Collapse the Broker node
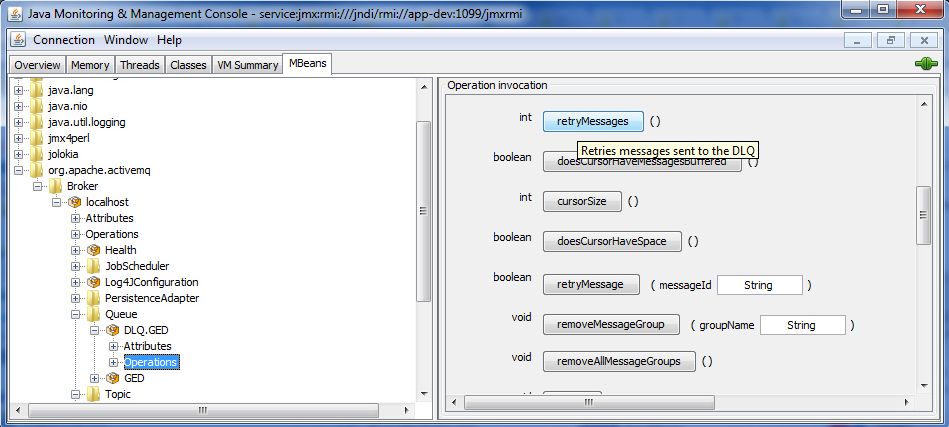 click(x=38, y=186)
